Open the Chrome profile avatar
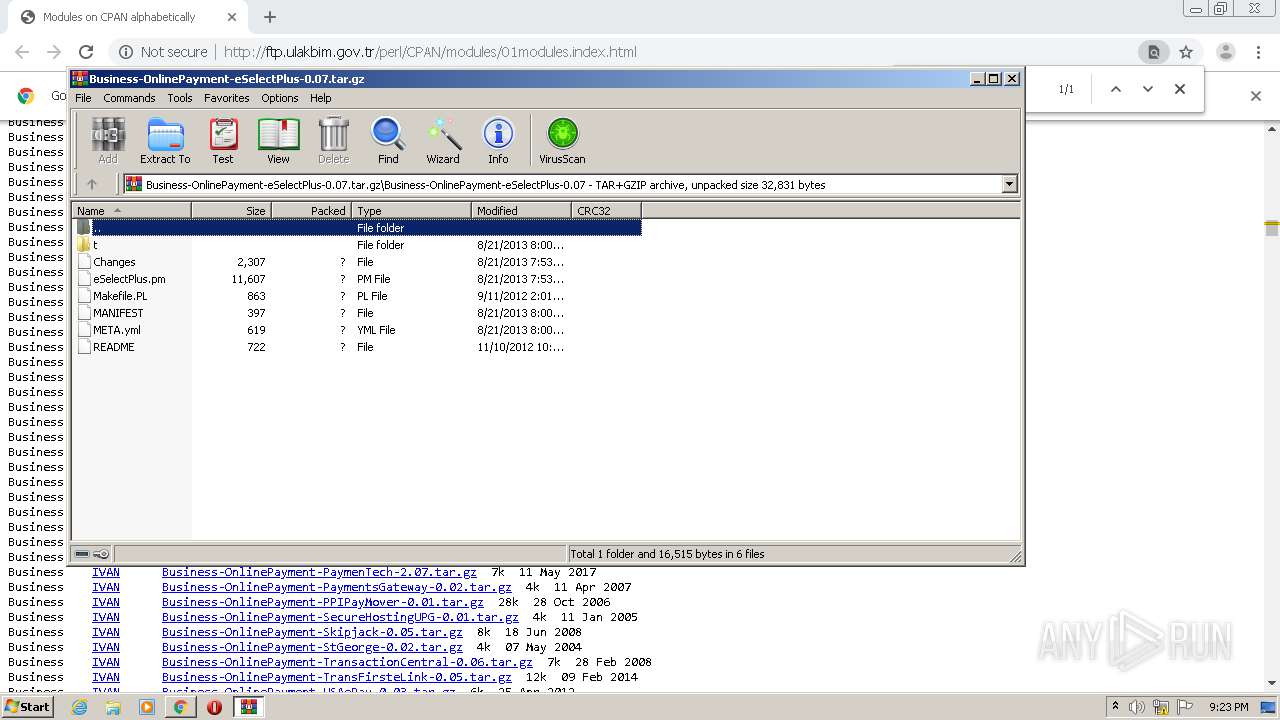 [1225, 52]
